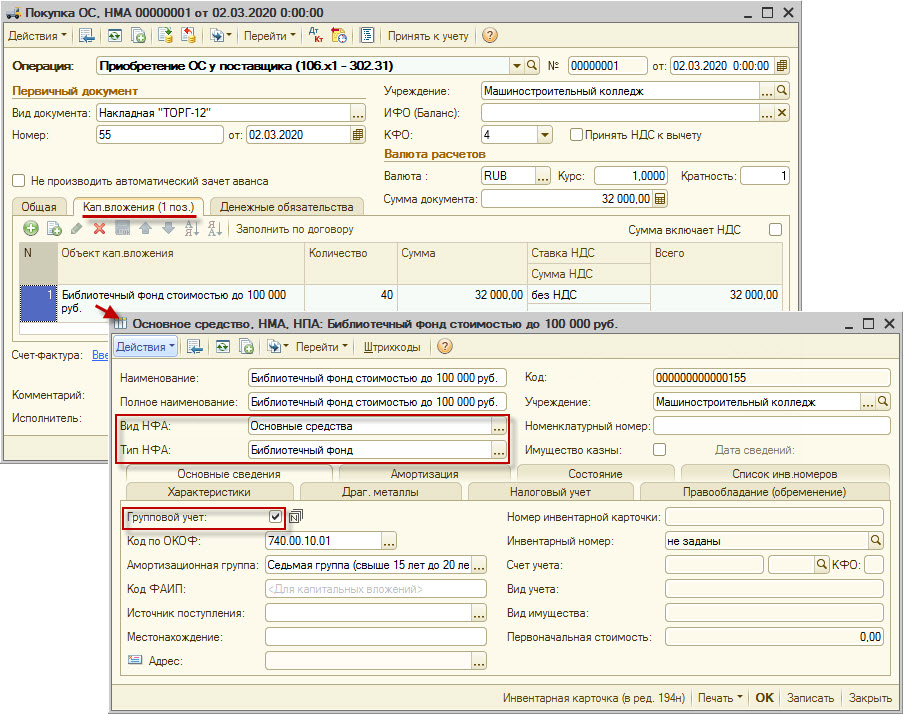
Task: Click the Закрыть button
Action: 870,697
